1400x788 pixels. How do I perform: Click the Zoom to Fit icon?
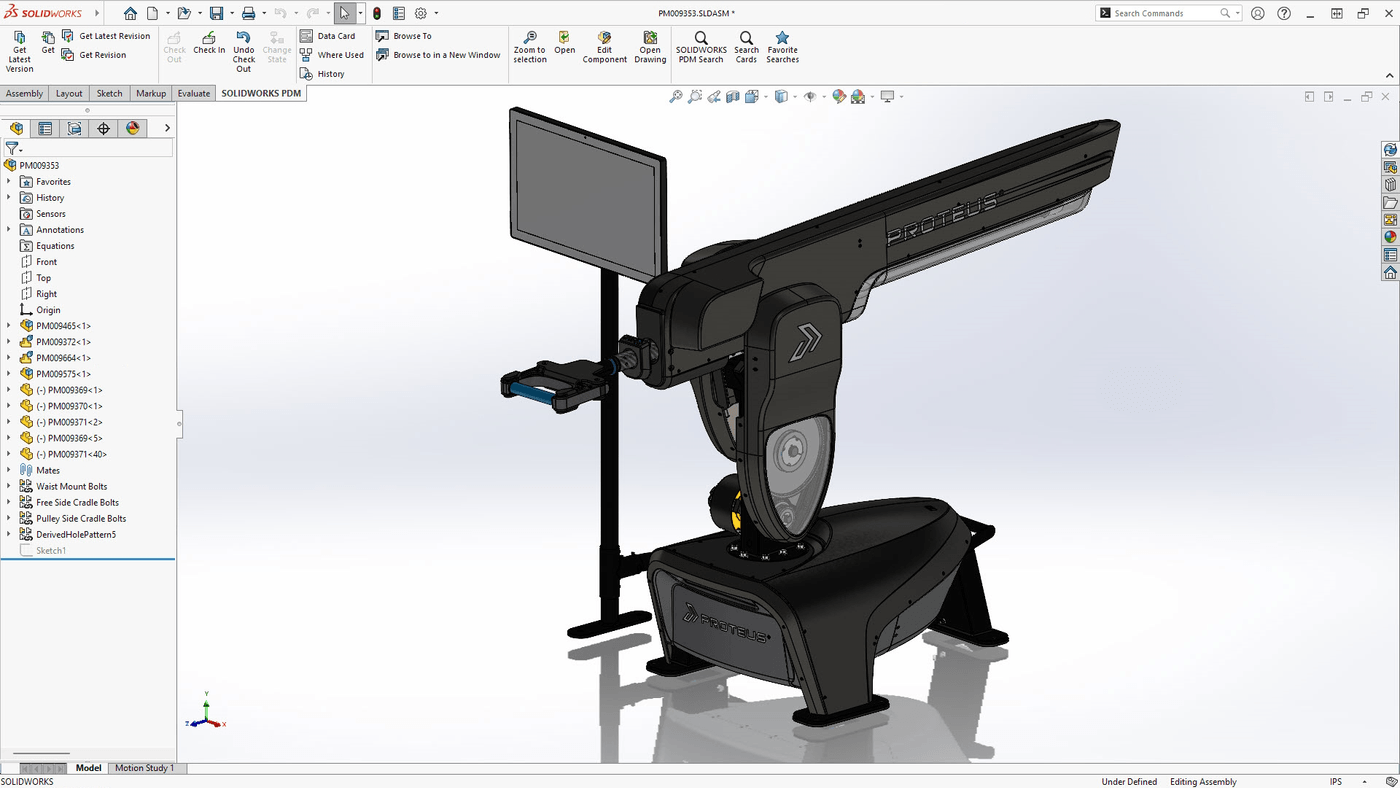coord(675,96)
